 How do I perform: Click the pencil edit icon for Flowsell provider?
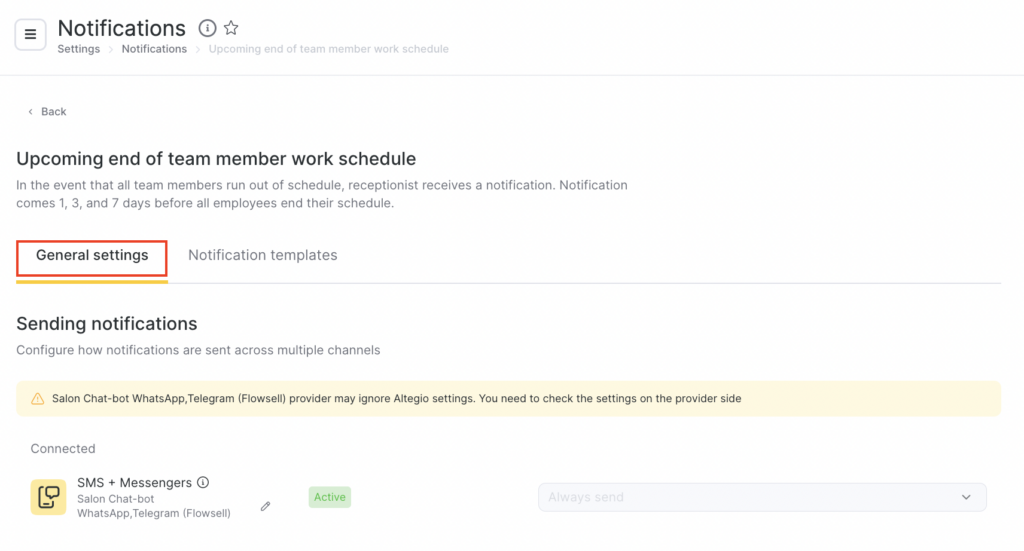click(265, 506)
